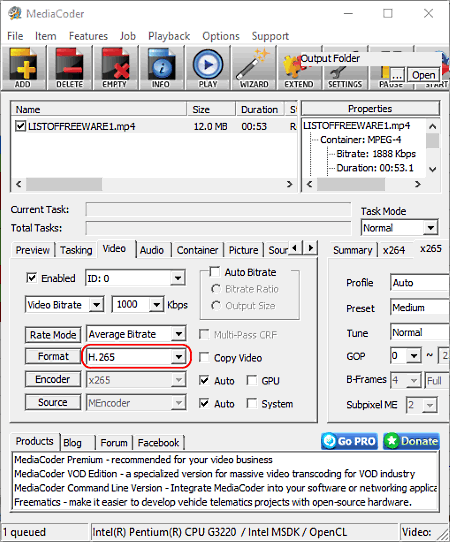Click the file list horizontal scrollbar
The width and height of the screenshot is (450, 542).
pyautogui.click(x=154, y=184)
